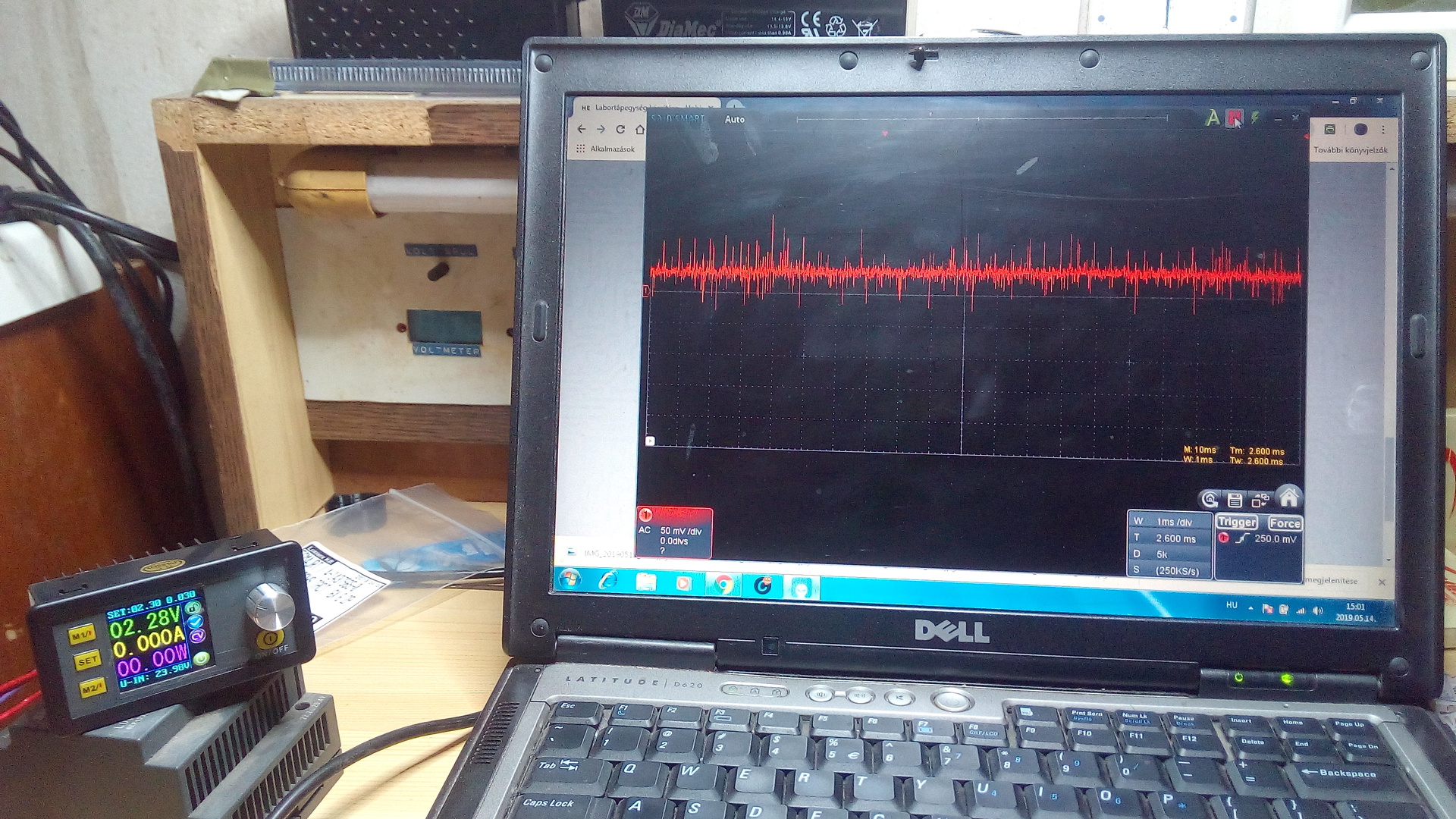Open the További könyvjelzők bookmarks menu
The image size is (1456, 819).
(x=1350, y=150)
